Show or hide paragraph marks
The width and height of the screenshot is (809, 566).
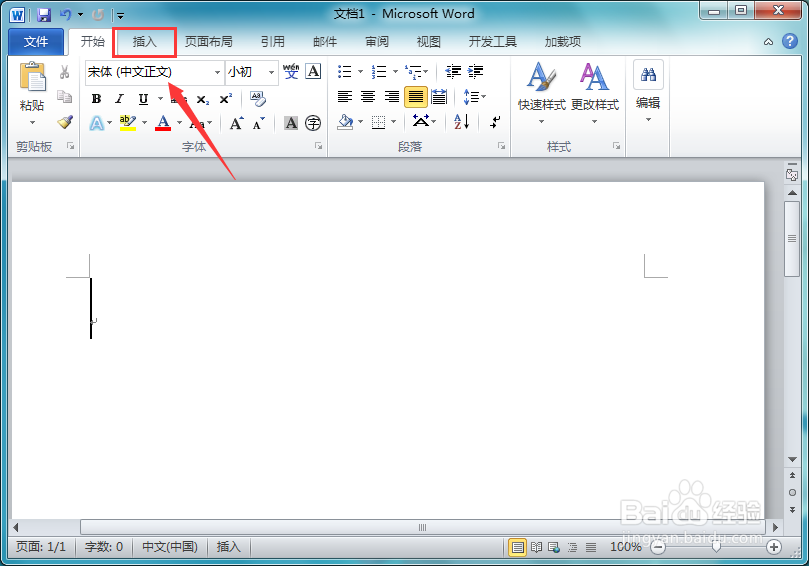(495, 122)
